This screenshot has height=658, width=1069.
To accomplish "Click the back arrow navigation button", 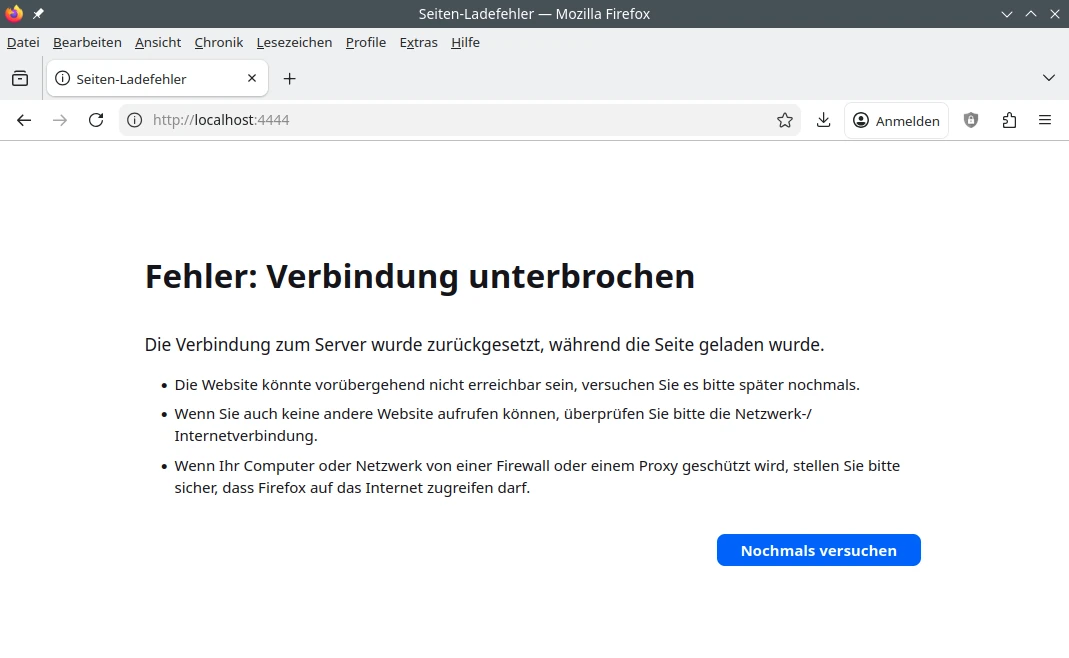I will [24, 121].
